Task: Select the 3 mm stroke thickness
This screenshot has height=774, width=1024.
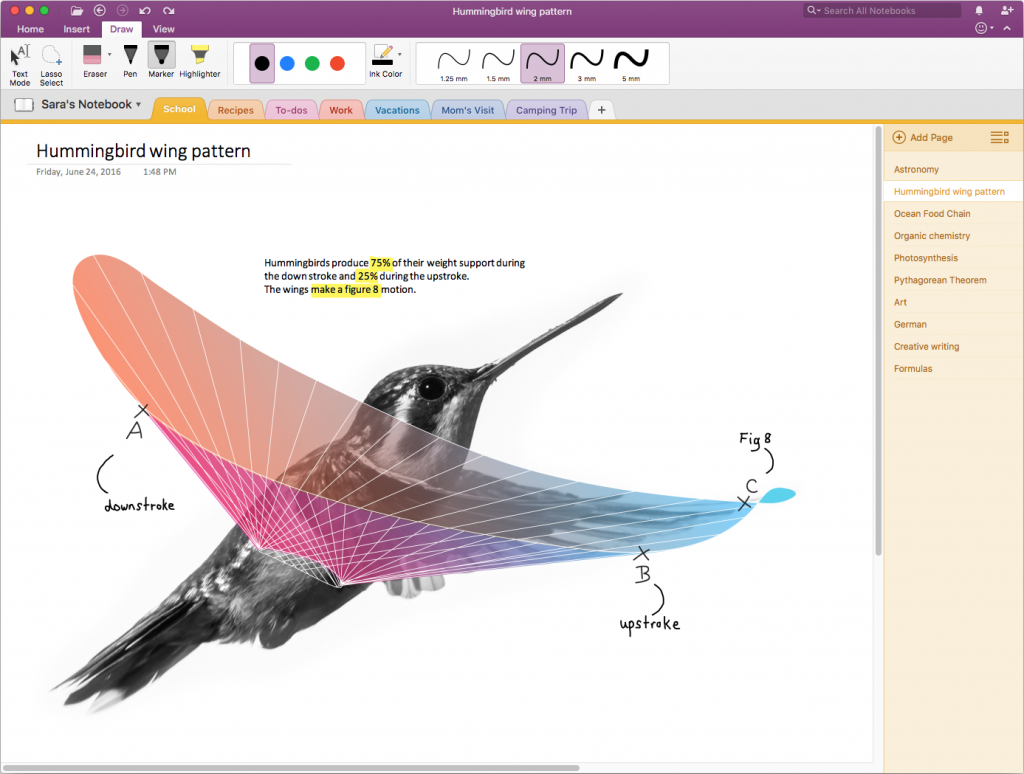Action: 586,62
